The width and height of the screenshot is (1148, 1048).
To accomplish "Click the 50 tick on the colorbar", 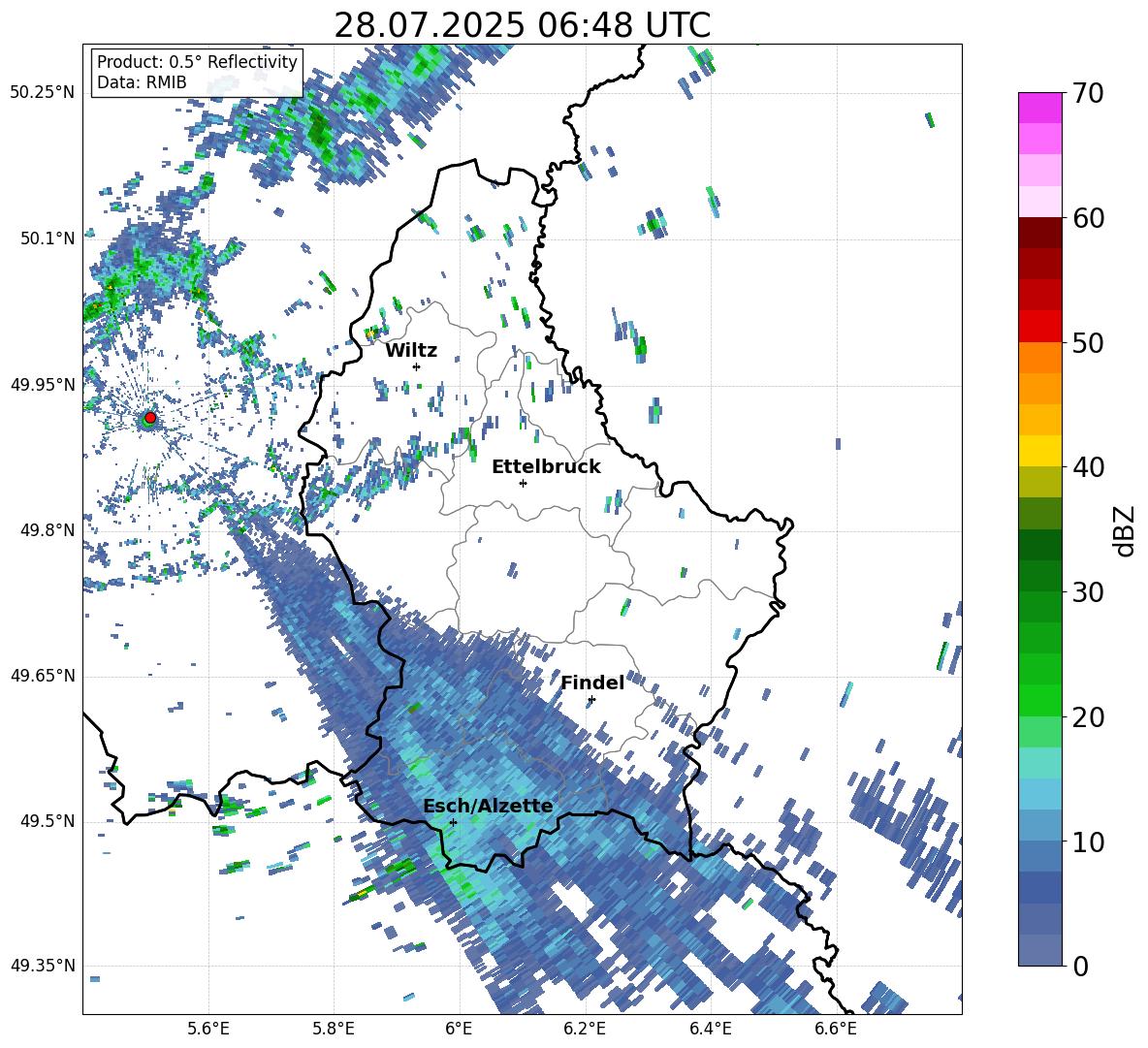I will click(x=1088, y=342).
